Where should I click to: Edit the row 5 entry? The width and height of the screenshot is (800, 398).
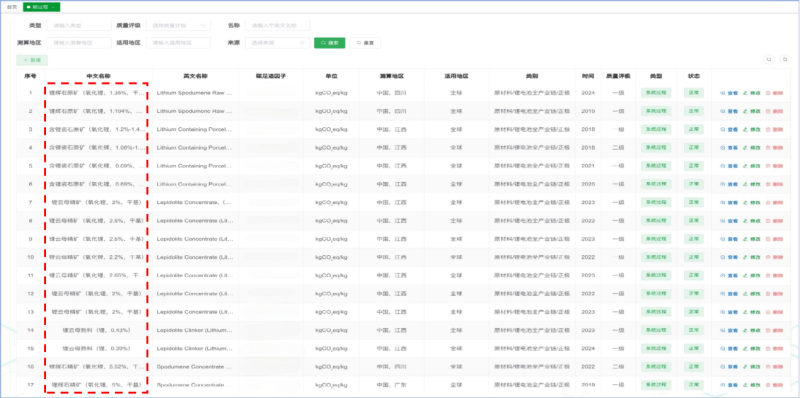[752, 166]
